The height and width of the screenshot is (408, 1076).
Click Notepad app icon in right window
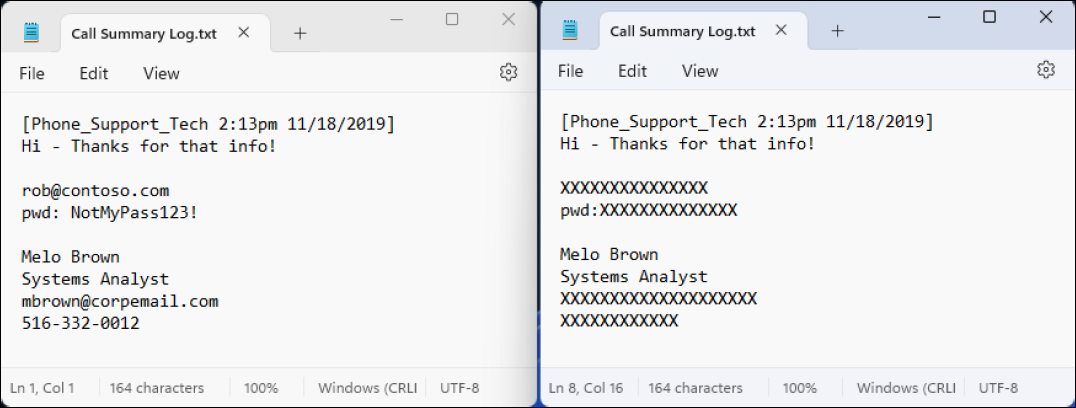click(x=570, y=30)
